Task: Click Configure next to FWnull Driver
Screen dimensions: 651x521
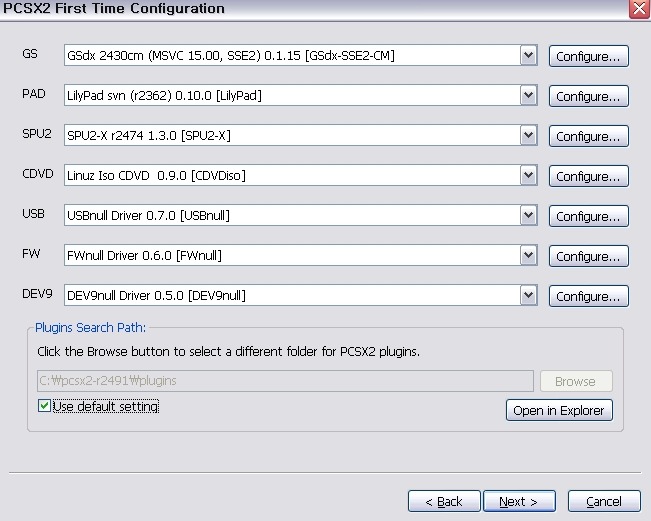Action: point(588,257)
